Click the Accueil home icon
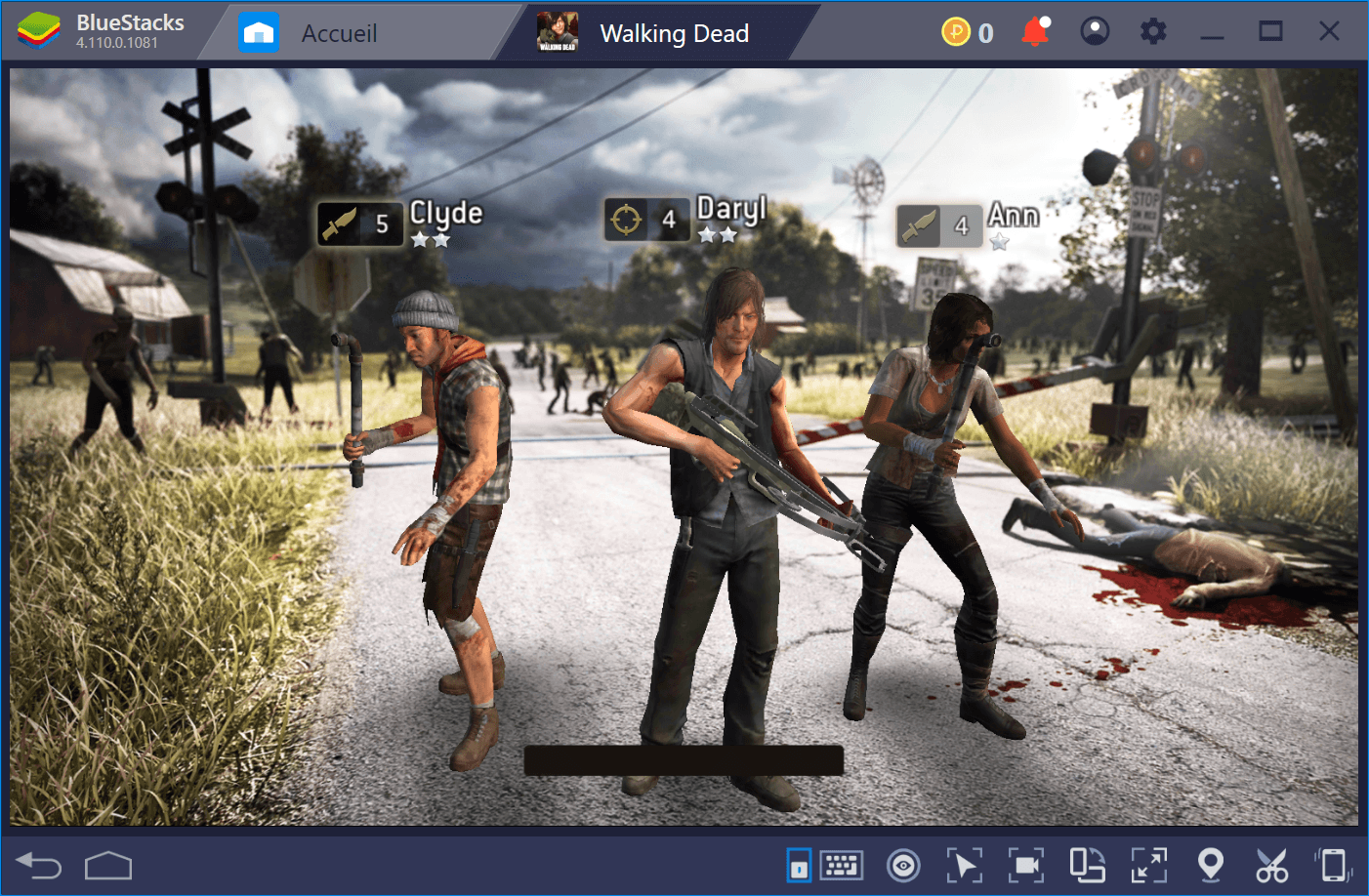The height and width of the screenshot is (896, 1369). coord(258,33)
